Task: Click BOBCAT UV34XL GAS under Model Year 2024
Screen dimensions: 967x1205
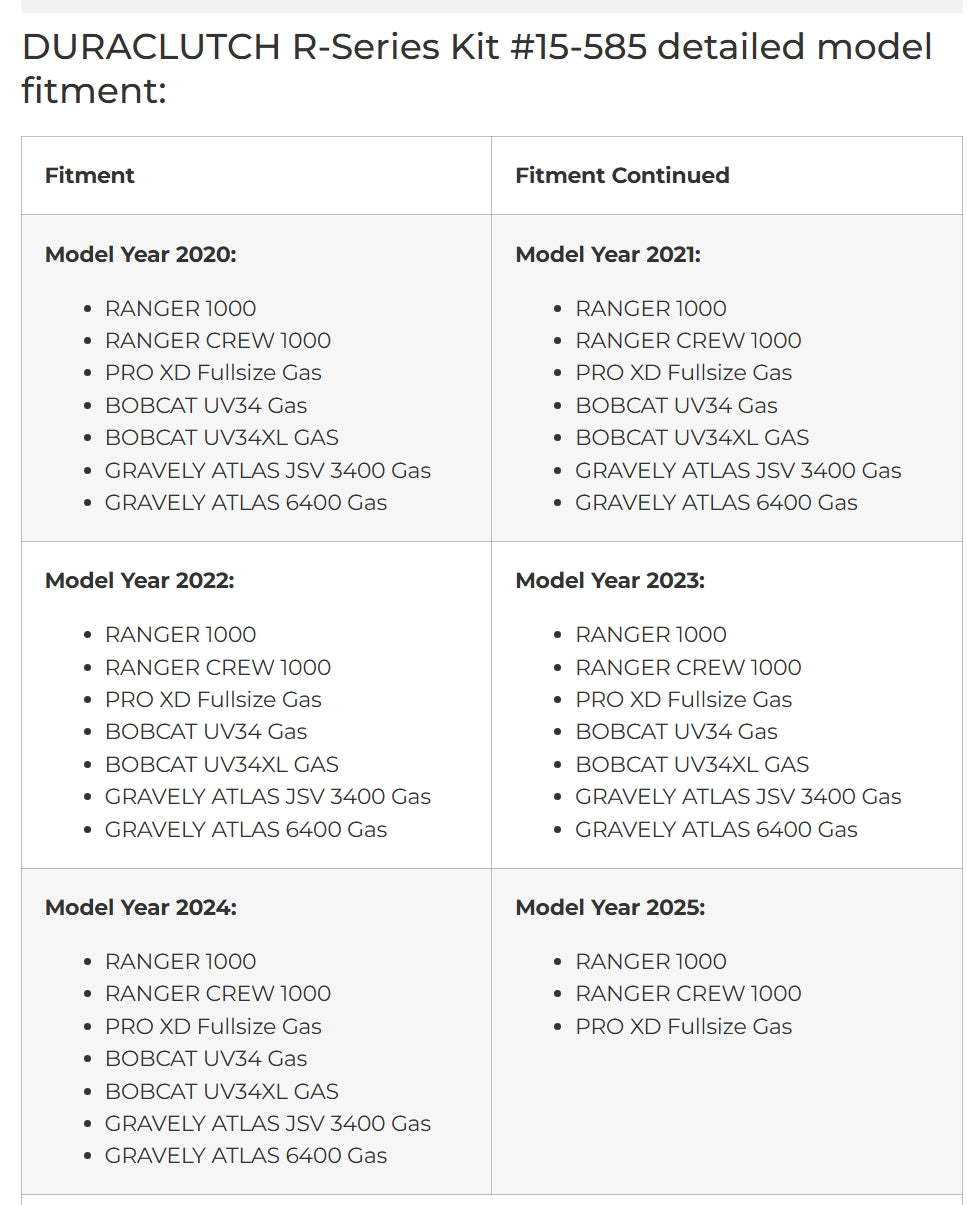Action: tap(222, 1091)
